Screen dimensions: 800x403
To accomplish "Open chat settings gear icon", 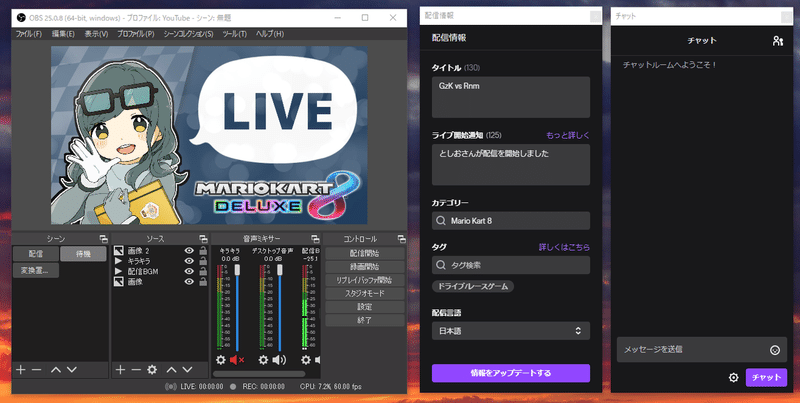I will pyautogui.click(x=734, y=377).
